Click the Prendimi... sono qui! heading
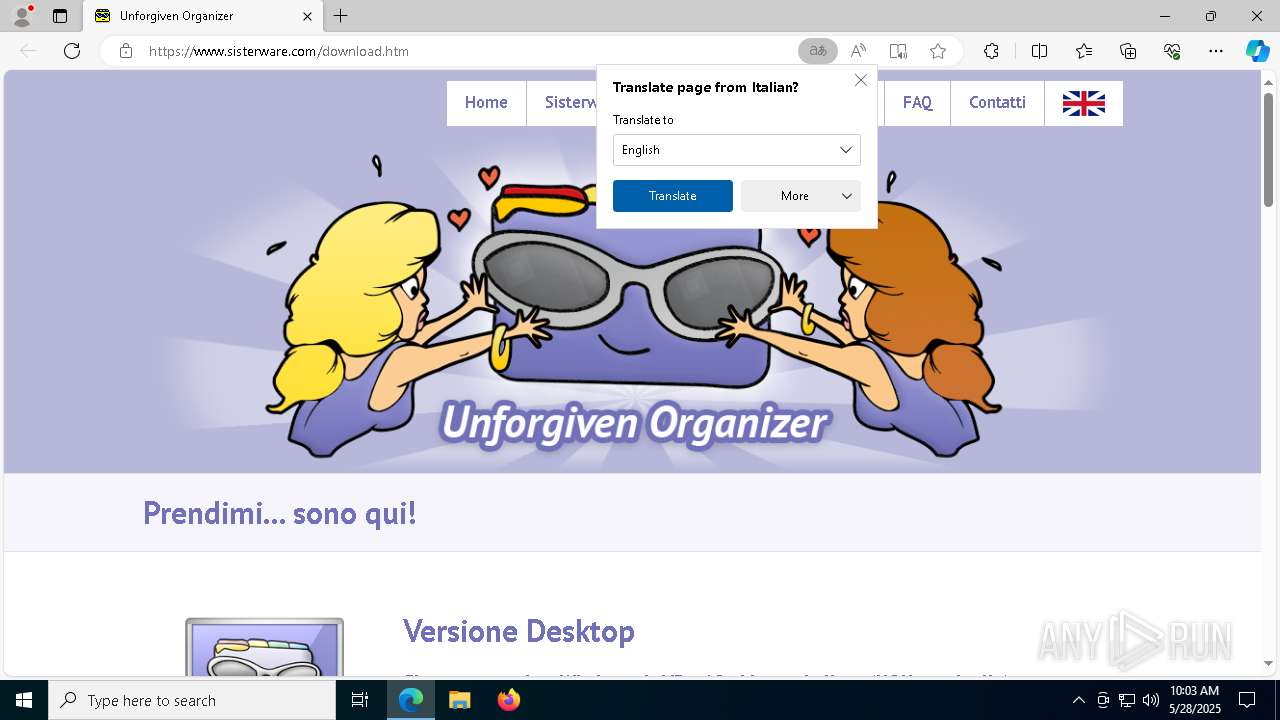 coord(280,513)
